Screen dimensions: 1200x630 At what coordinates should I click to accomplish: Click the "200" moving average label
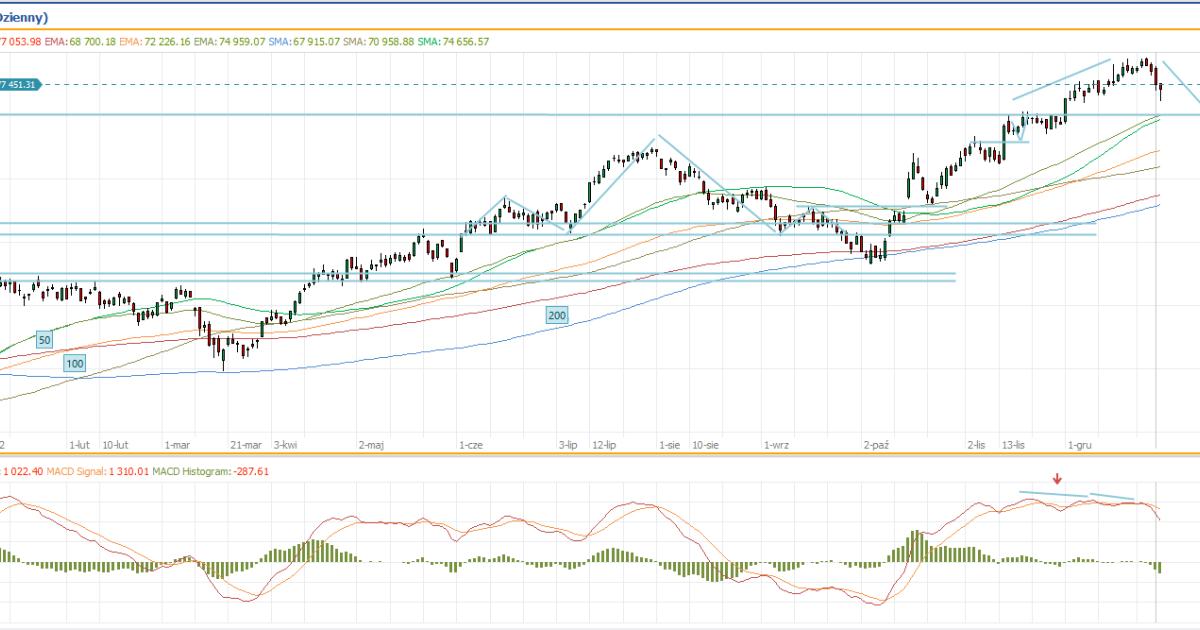[x=557, y=315]
